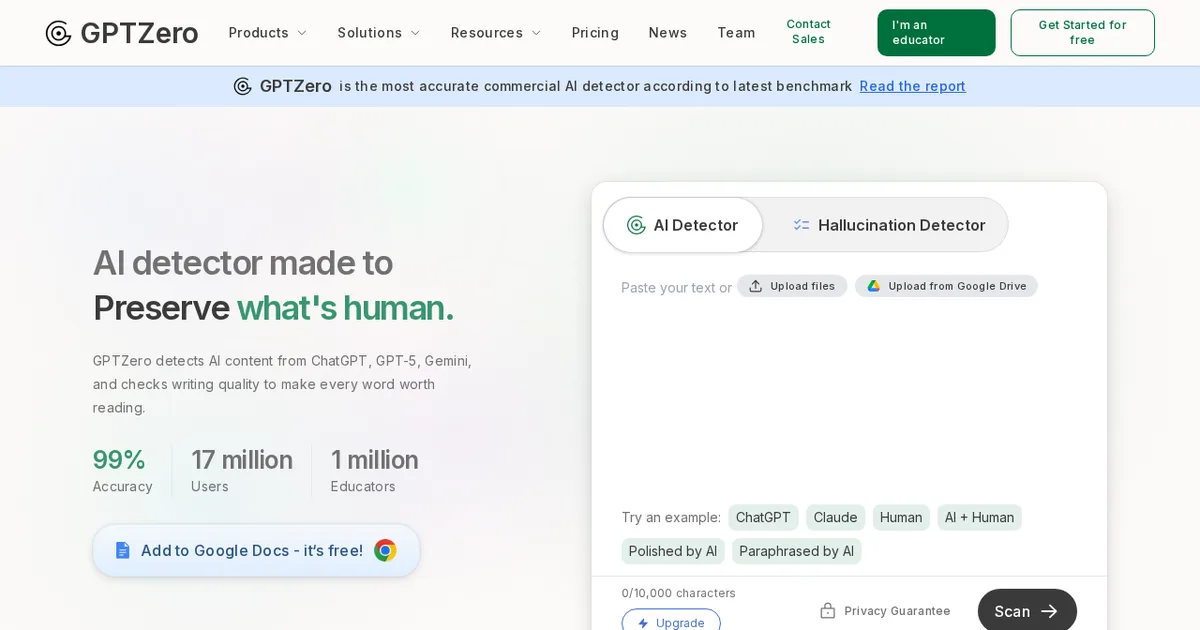
Task: Click the 'Preserve what's human.' heading
Action: tap(273, 307)
